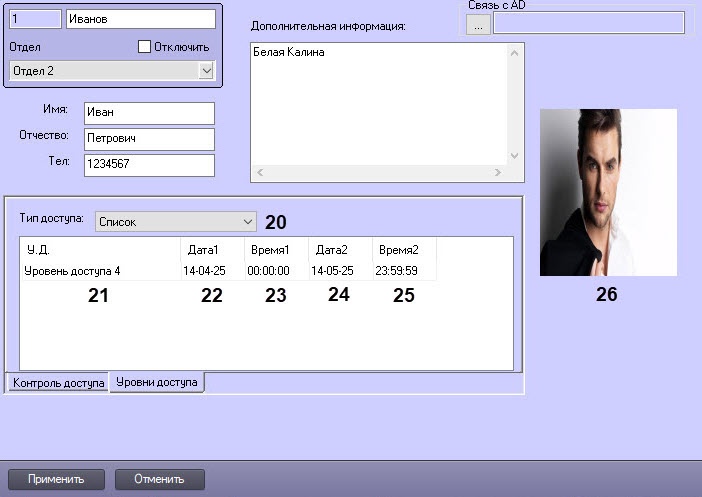Image resolution: width=702 pixels, height=497 pixels.
Task: Click the scroll right arrow in additional info box
Action: 499,172
